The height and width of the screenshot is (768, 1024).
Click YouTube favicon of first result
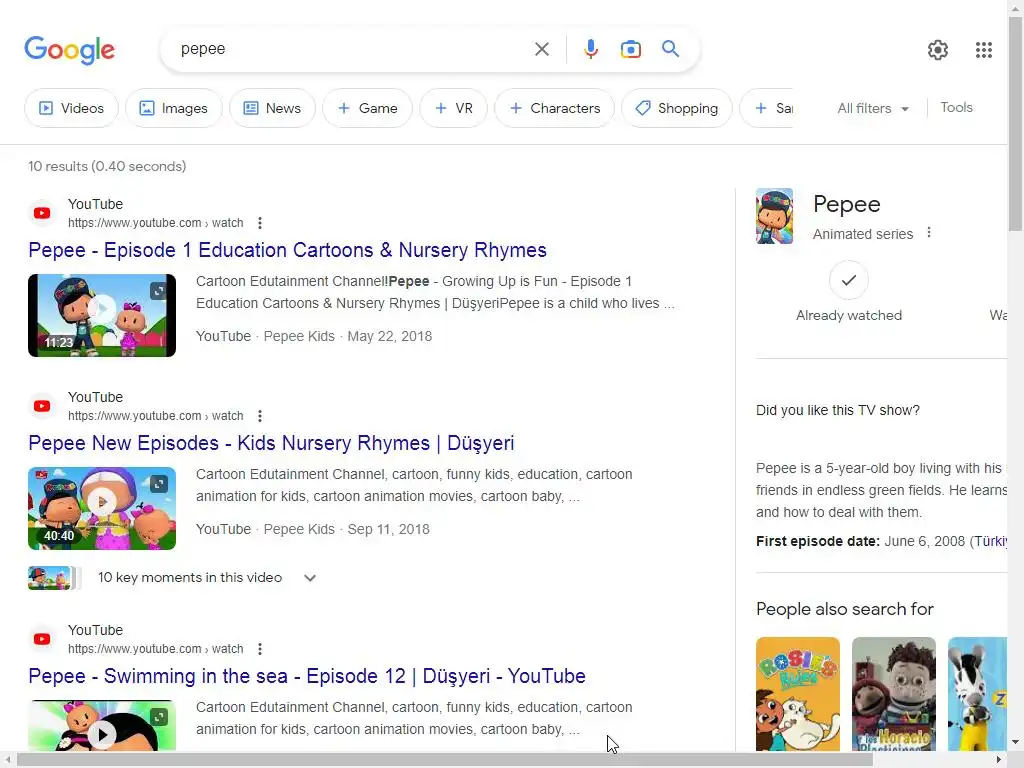click(x=42, y=213)
